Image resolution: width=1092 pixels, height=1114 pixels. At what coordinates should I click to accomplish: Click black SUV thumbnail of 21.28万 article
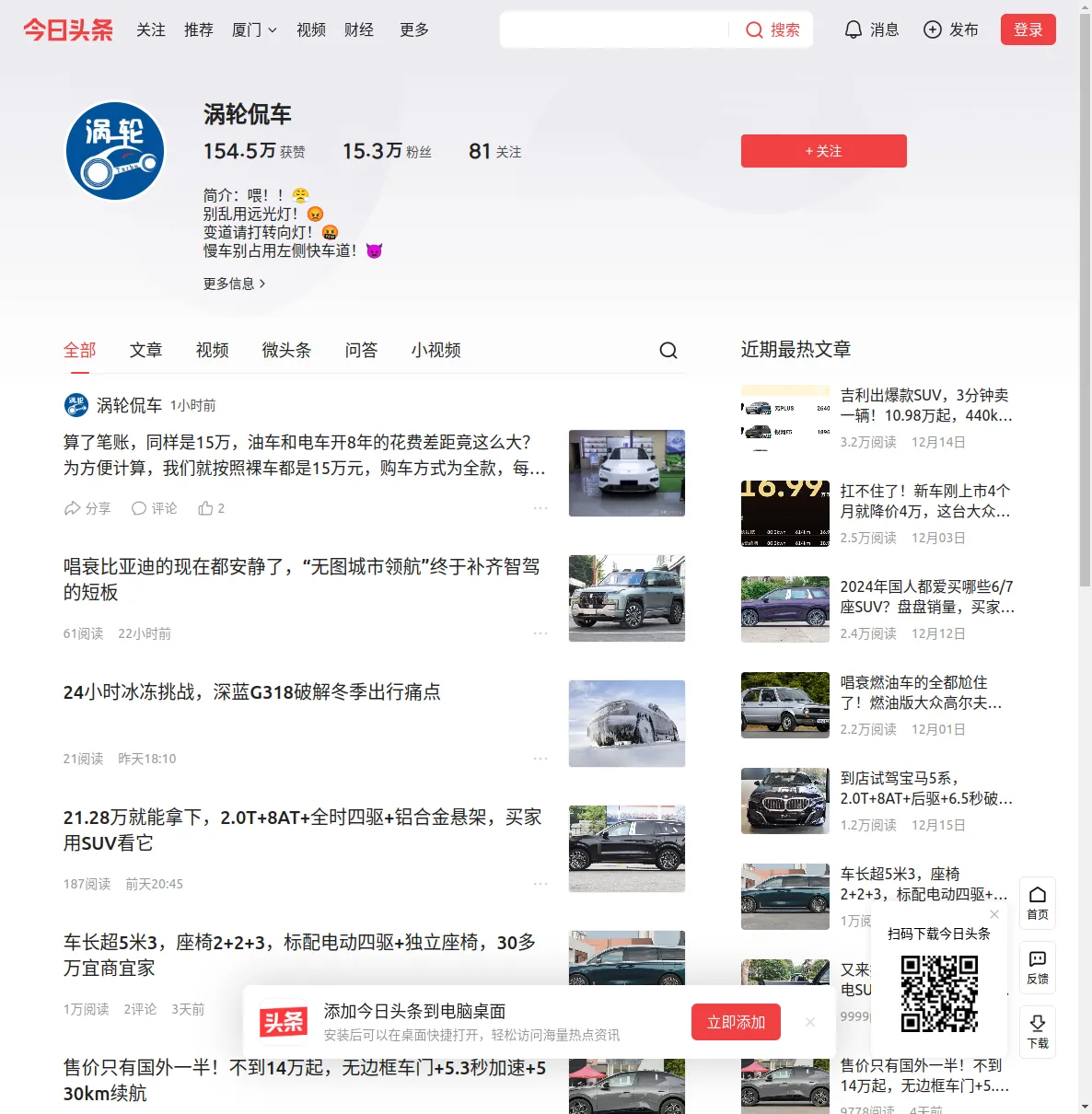tap(627, 849)
